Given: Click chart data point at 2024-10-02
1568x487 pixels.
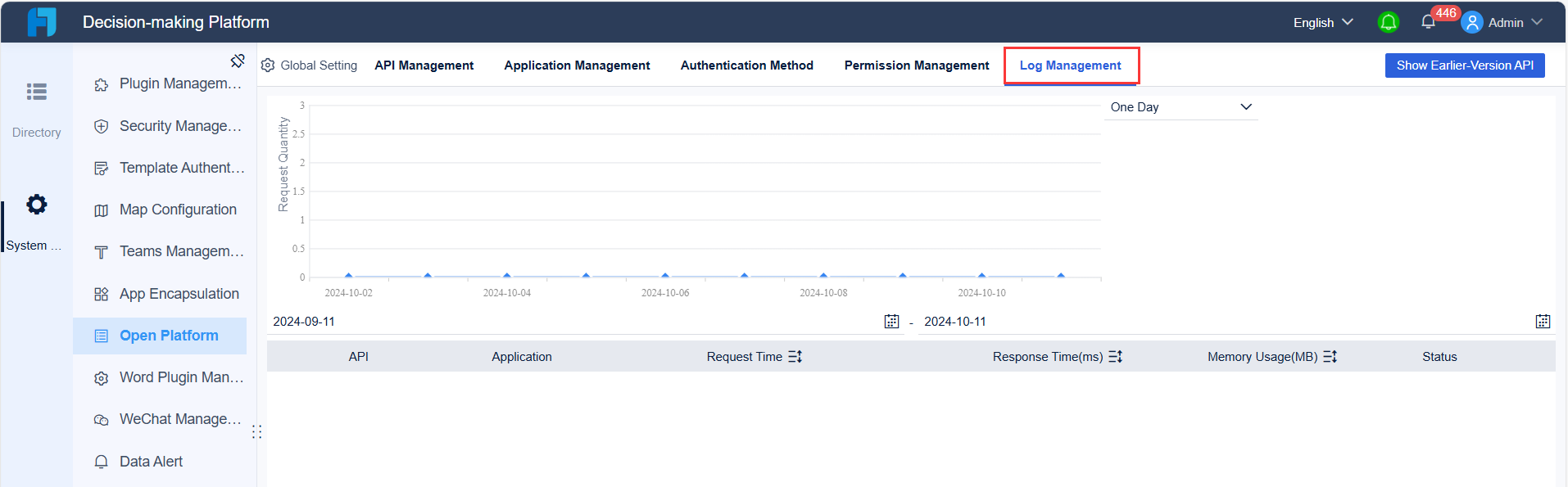Looking at the screenshot, I should 349,276.
